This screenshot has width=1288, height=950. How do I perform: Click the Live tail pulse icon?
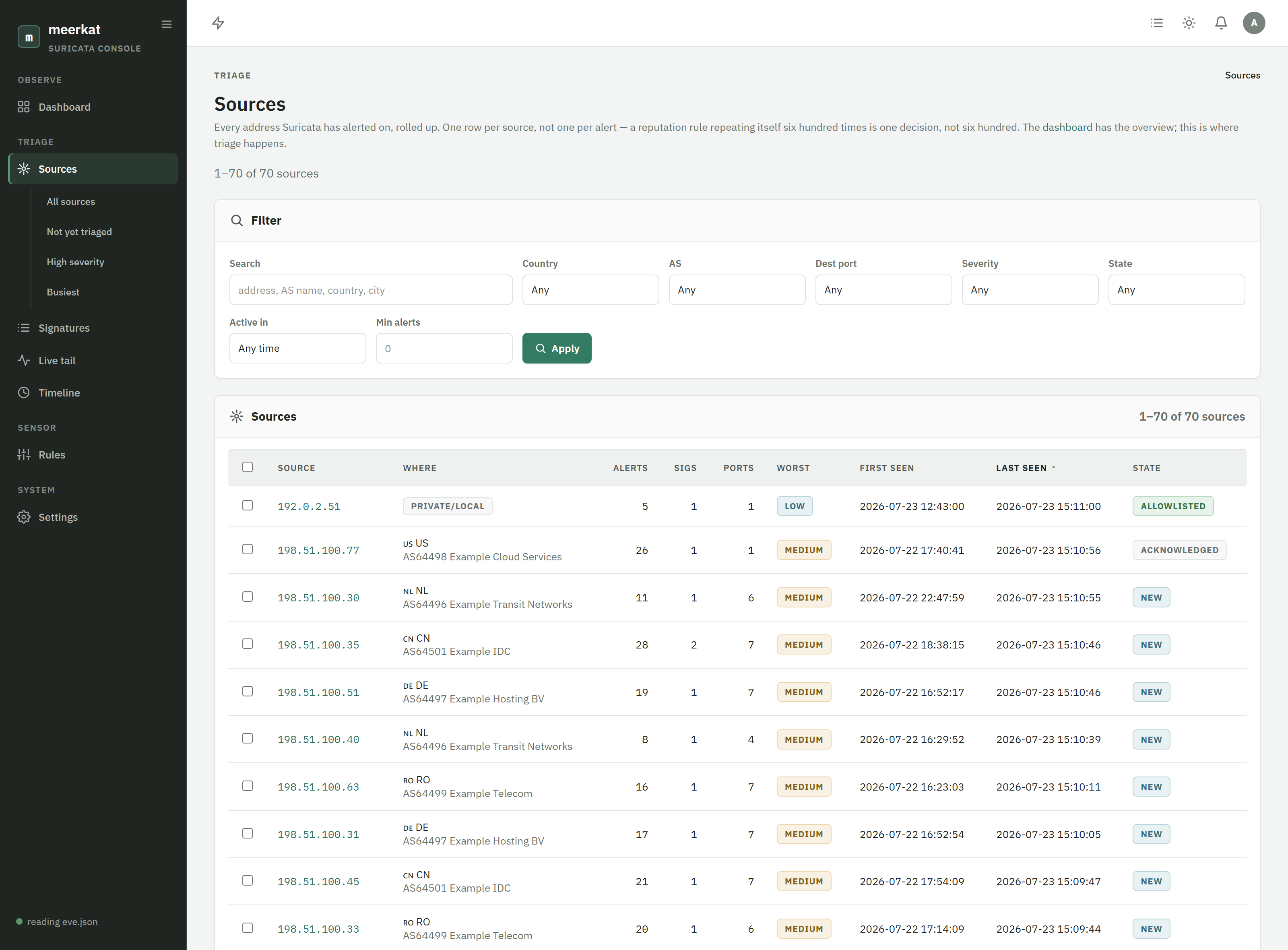tap(24, 361)
